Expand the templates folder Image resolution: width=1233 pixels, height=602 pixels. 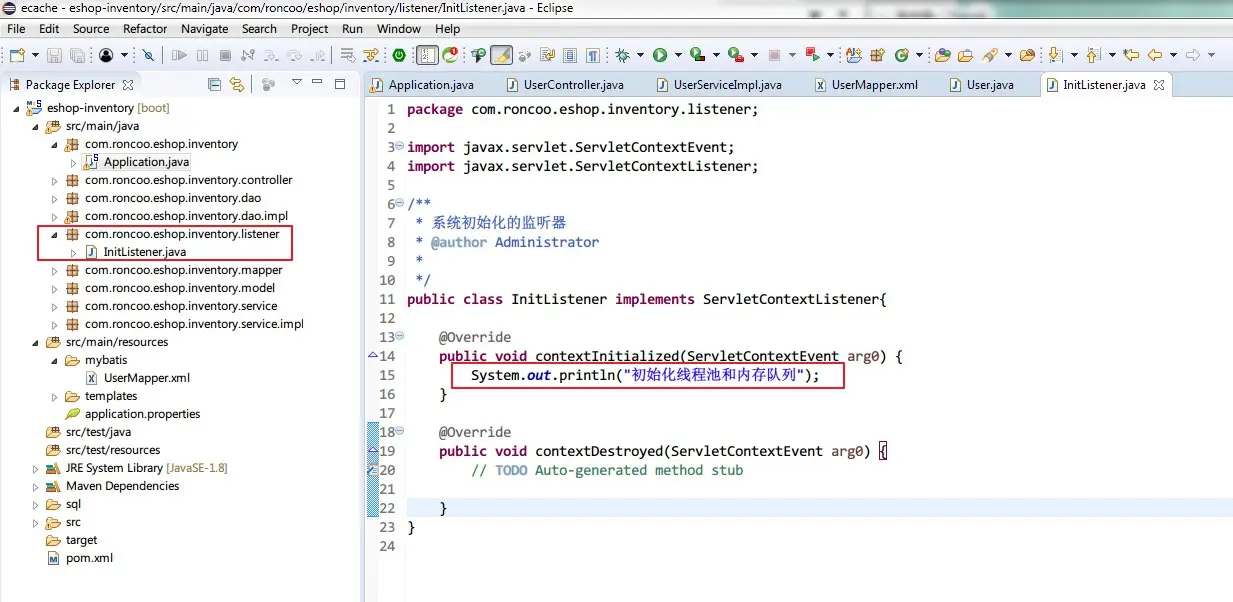point(55,397)
